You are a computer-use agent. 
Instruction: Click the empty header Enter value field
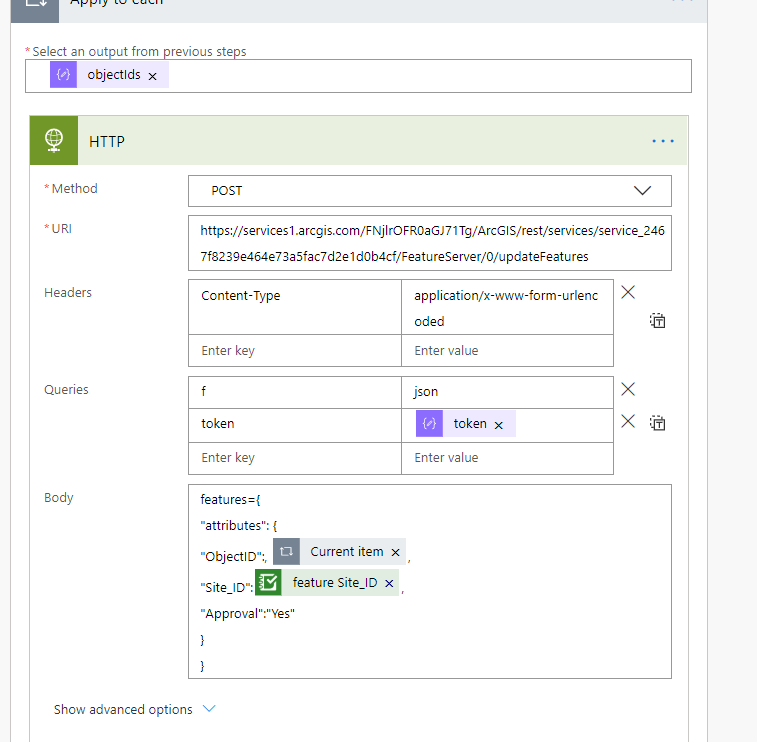click(x=507, y=351)
